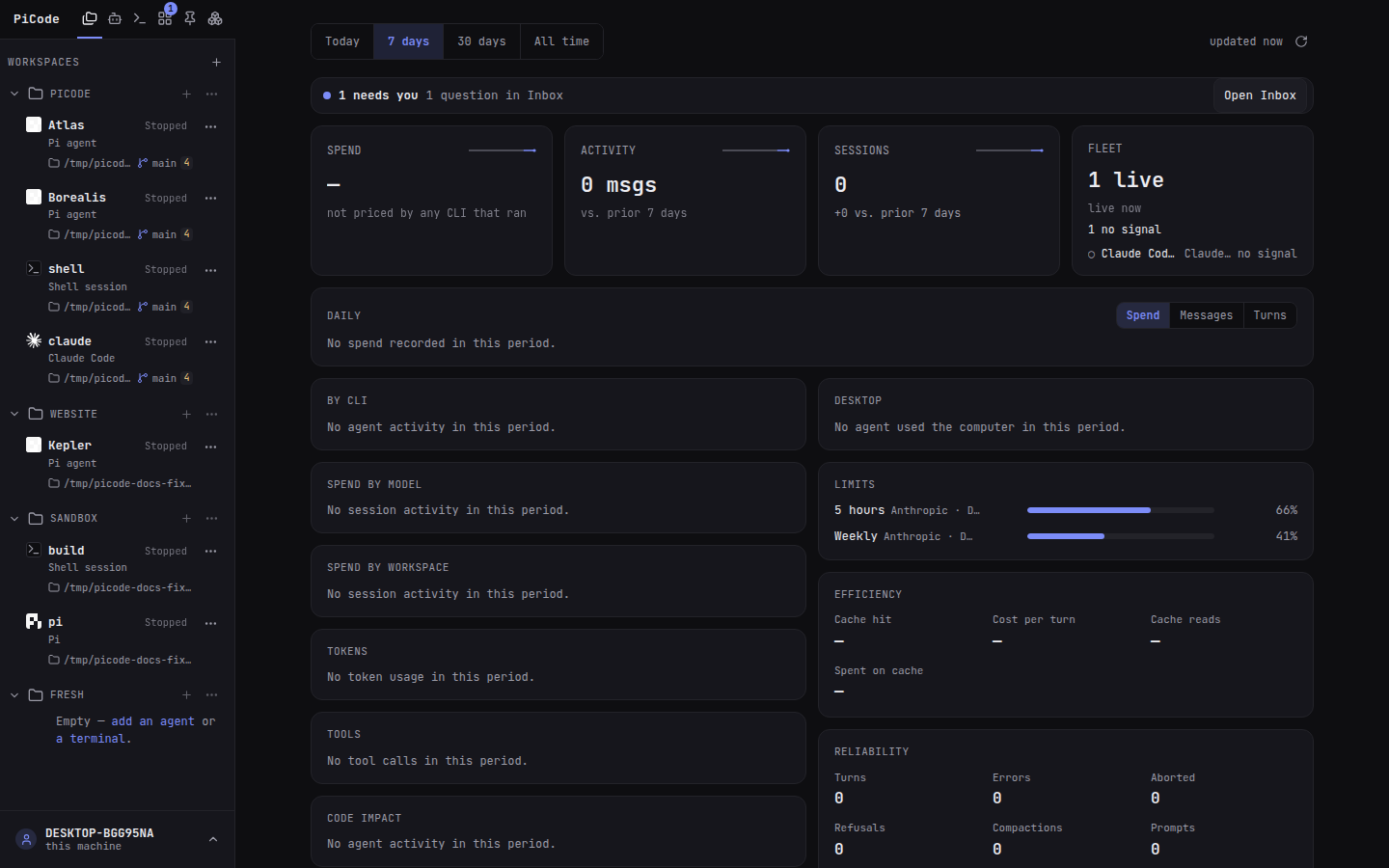Open more options for build session
Screen dimensions: 1389x868
point(210,551)
